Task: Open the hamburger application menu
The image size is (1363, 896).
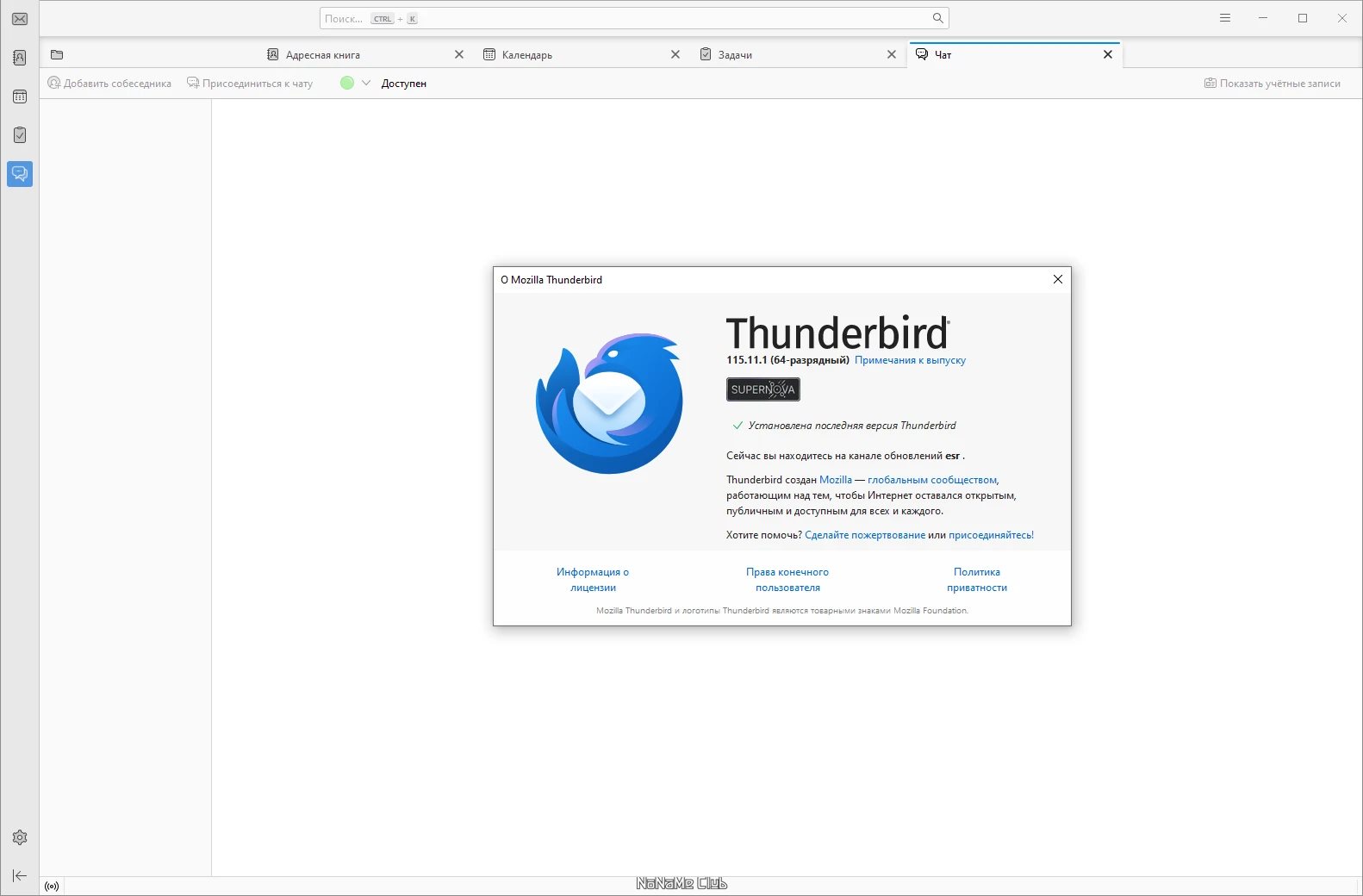Action: pyautogui.click(x=1225, y=18)
